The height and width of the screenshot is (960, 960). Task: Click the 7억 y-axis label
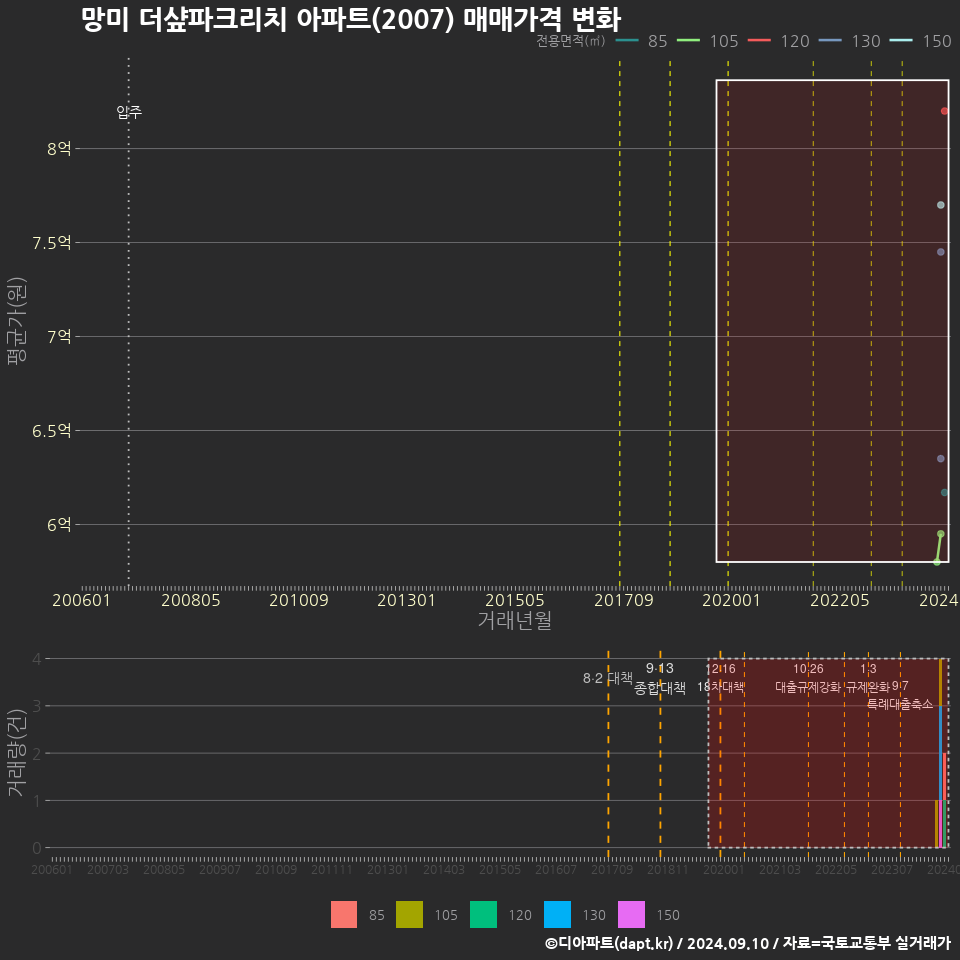[x=59, y=337]
